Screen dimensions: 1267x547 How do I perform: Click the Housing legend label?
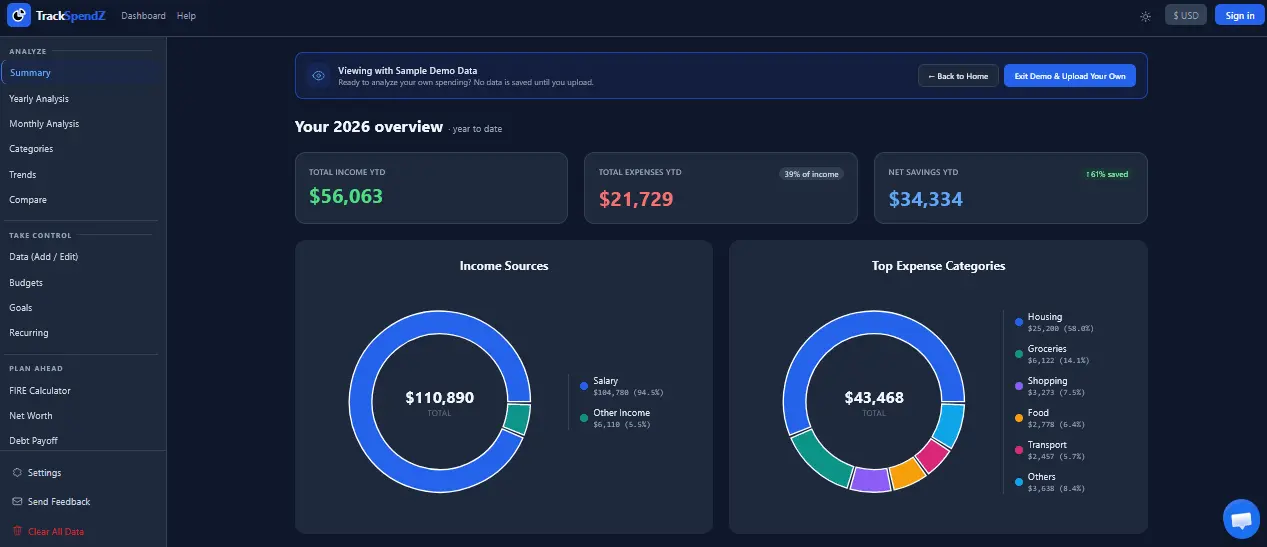(1045, 317)
